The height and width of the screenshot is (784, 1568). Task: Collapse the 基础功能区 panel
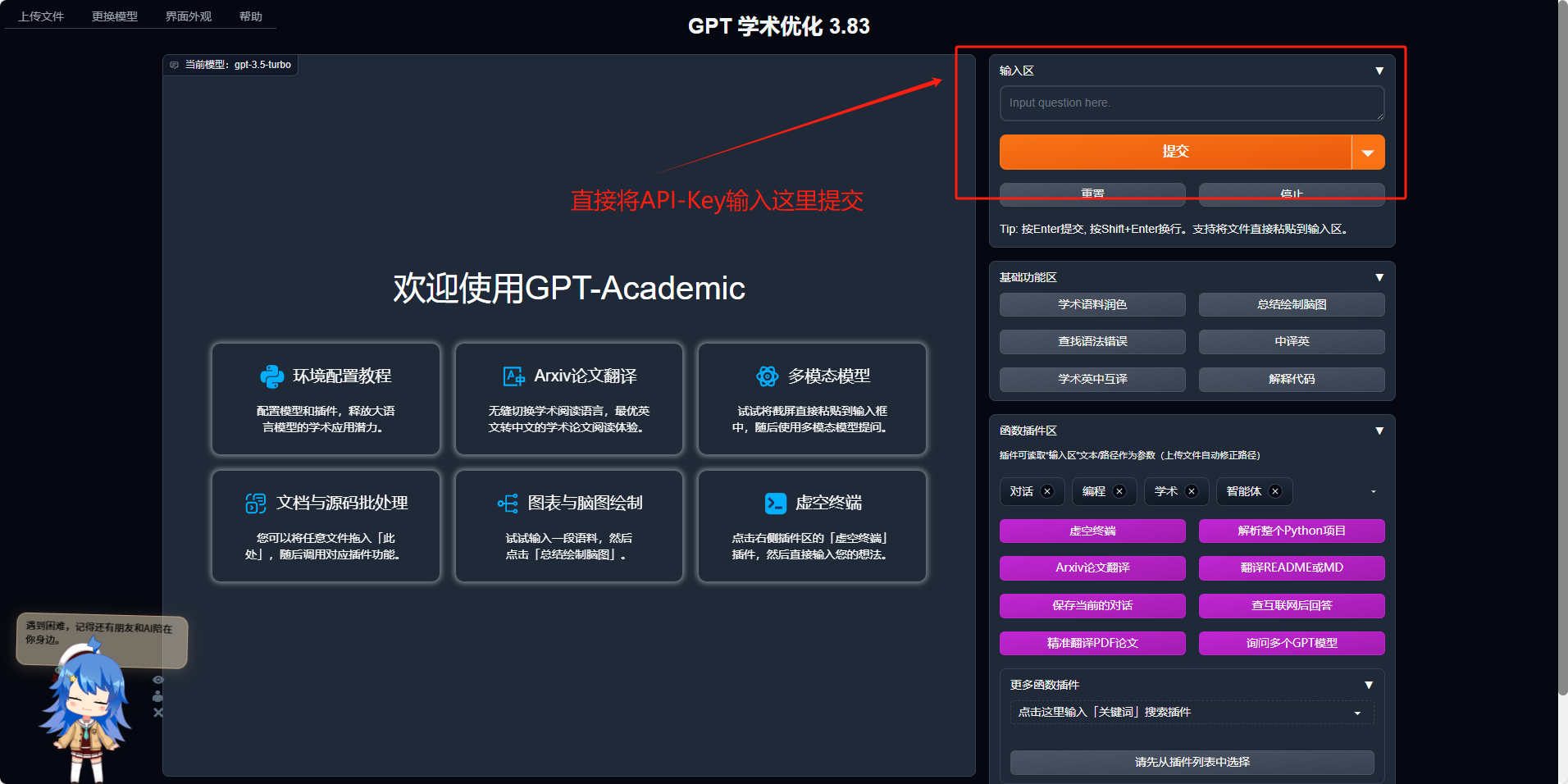coord(1380,276)
